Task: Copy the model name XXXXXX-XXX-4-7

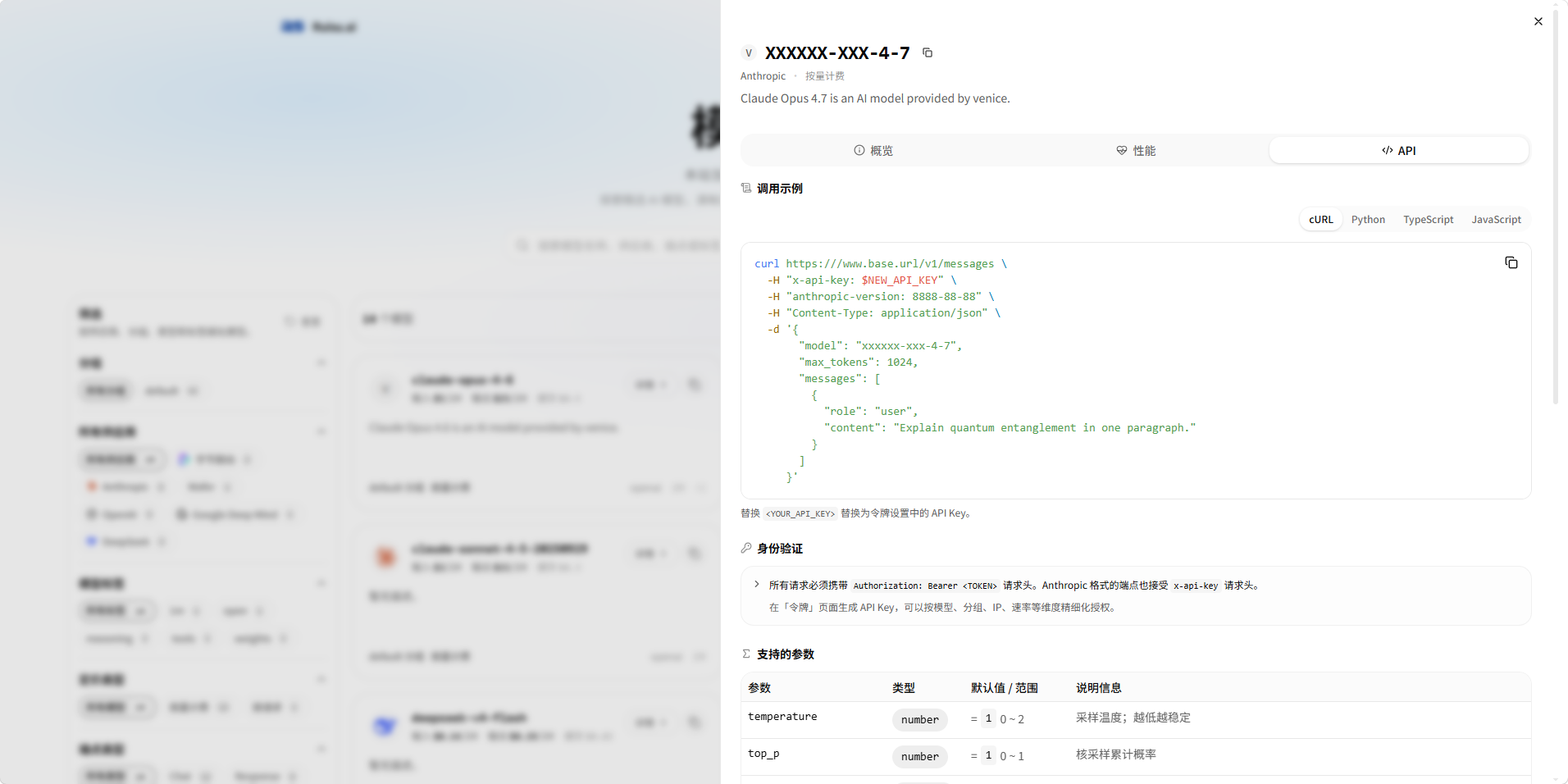Action: (928, 52)
